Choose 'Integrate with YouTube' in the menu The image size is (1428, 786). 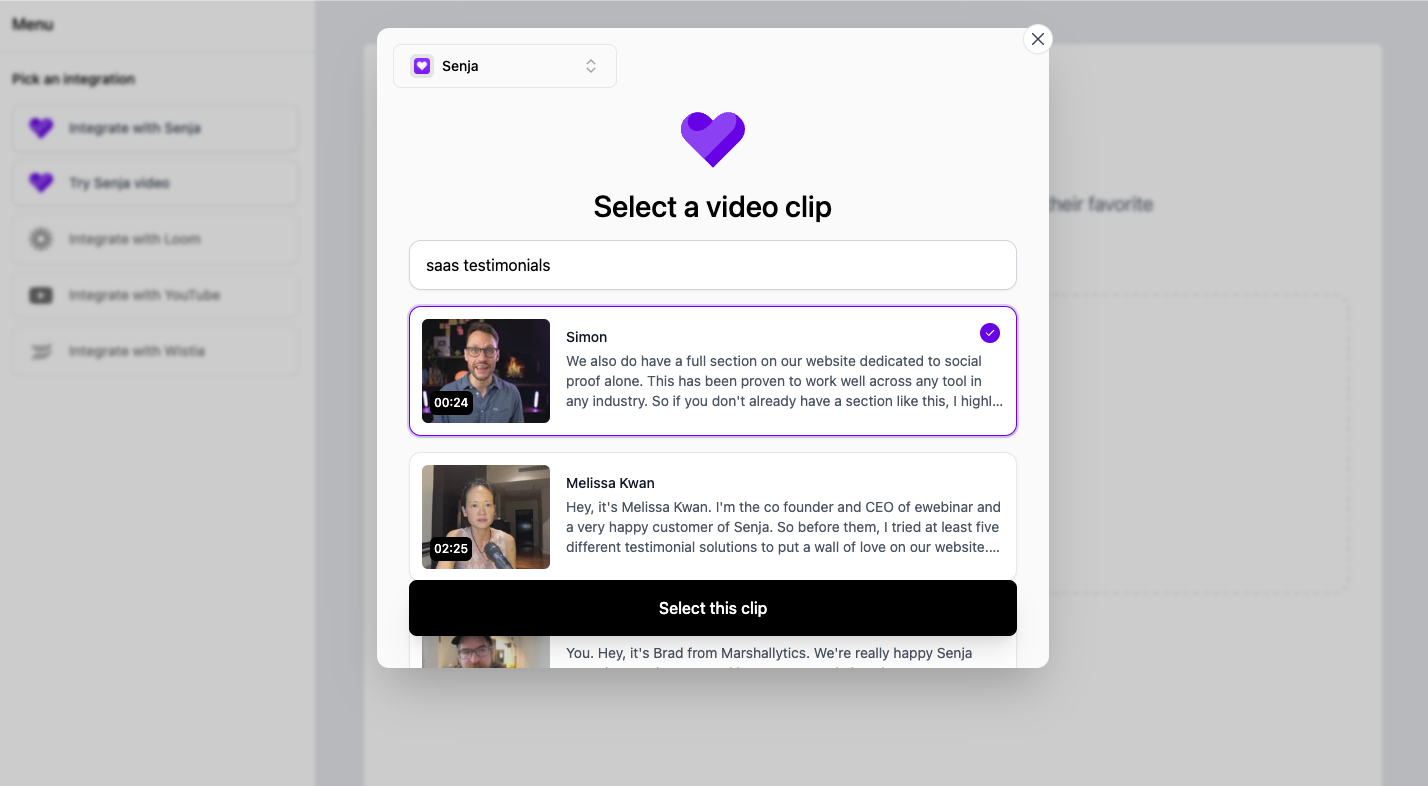[x=155, y=295]
